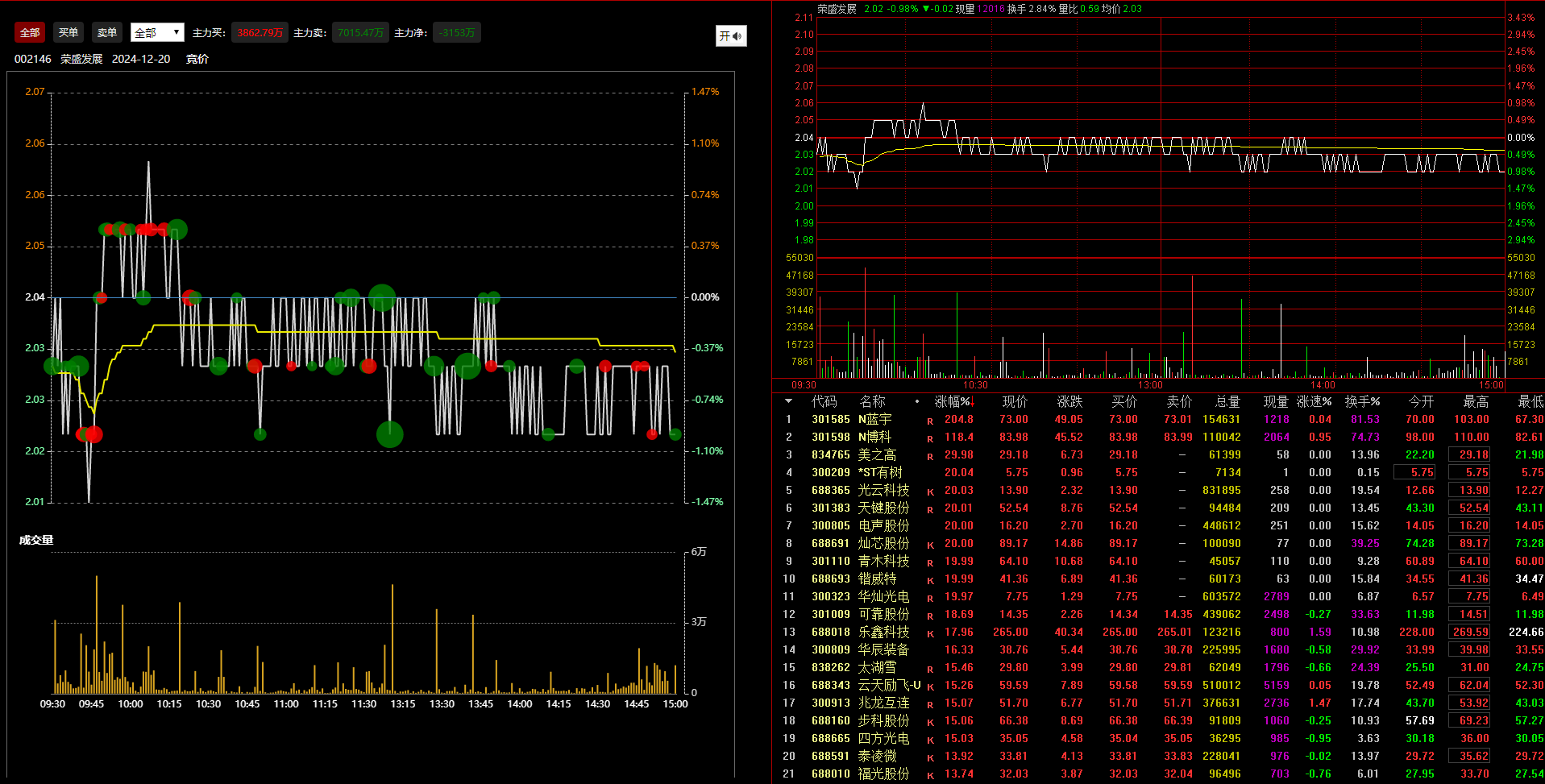The image size is (1545, 784).
Task: Click the K marker next to 四方光电
Action: click(x=930, y=740)
